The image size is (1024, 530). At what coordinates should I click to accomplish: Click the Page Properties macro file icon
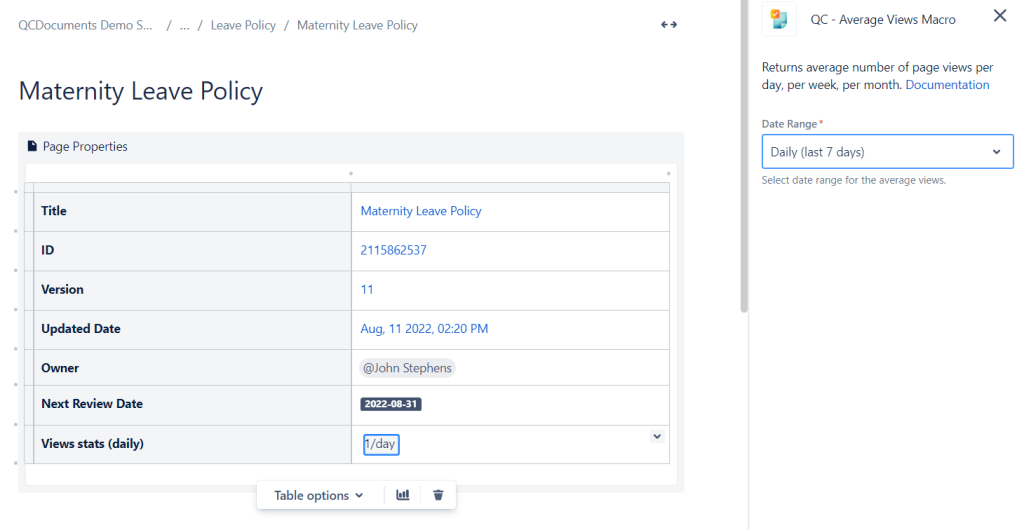point(32,146)
